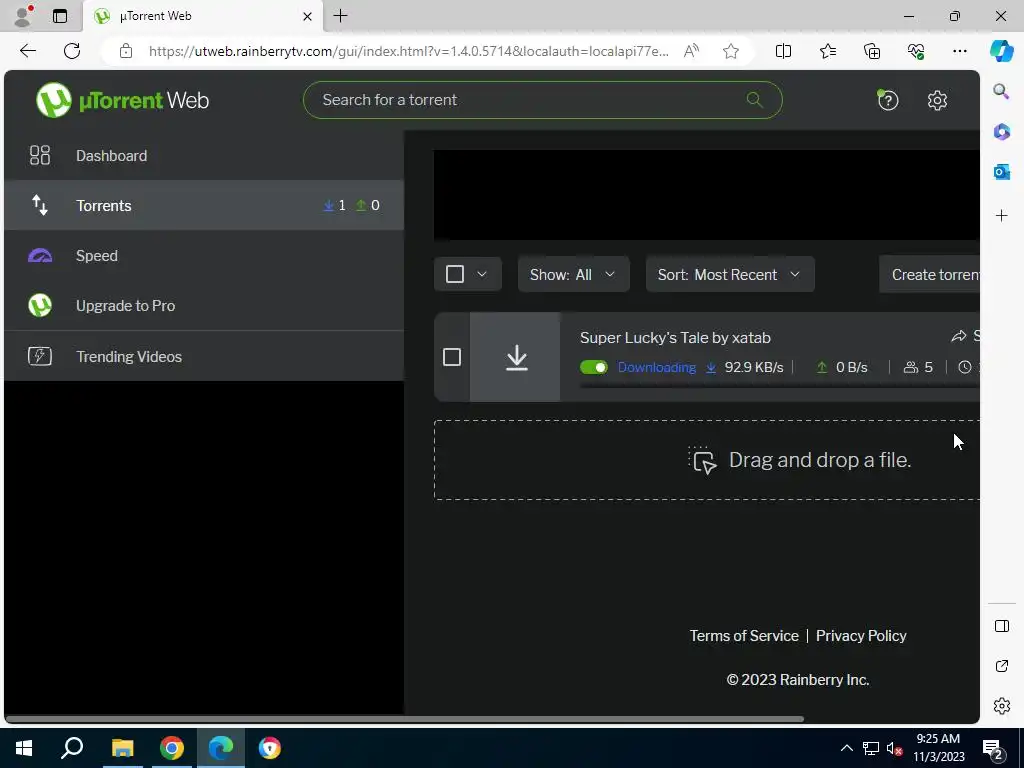The width and height of the screenshot is (1024, 768).
Task: Click the torrent download arrow thumbnail
Action: (515, 357)
